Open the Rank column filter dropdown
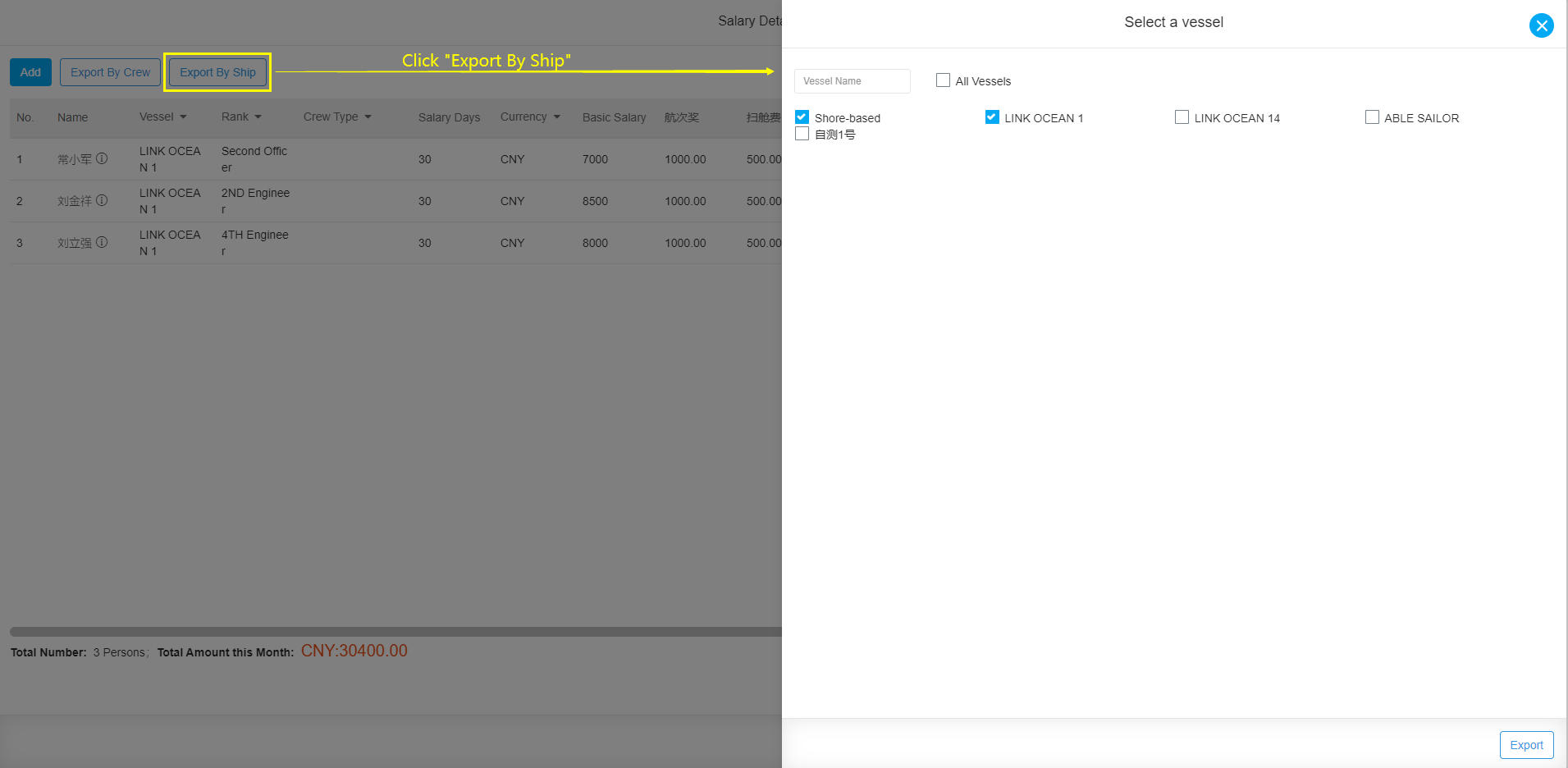 pos(258,117)
